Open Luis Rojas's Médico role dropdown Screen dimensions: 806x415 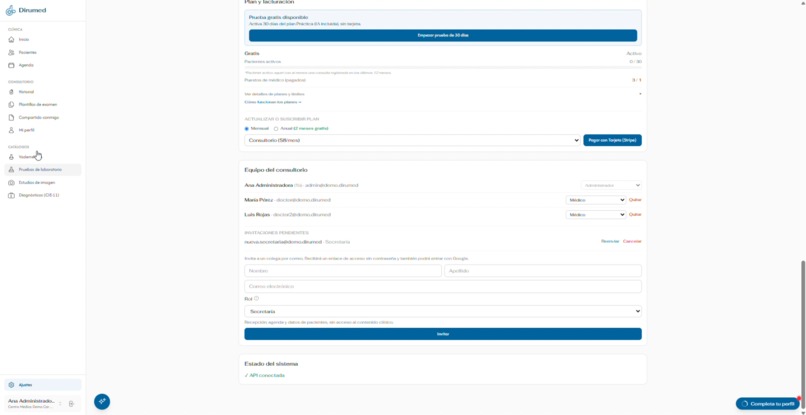pos(596,214)
